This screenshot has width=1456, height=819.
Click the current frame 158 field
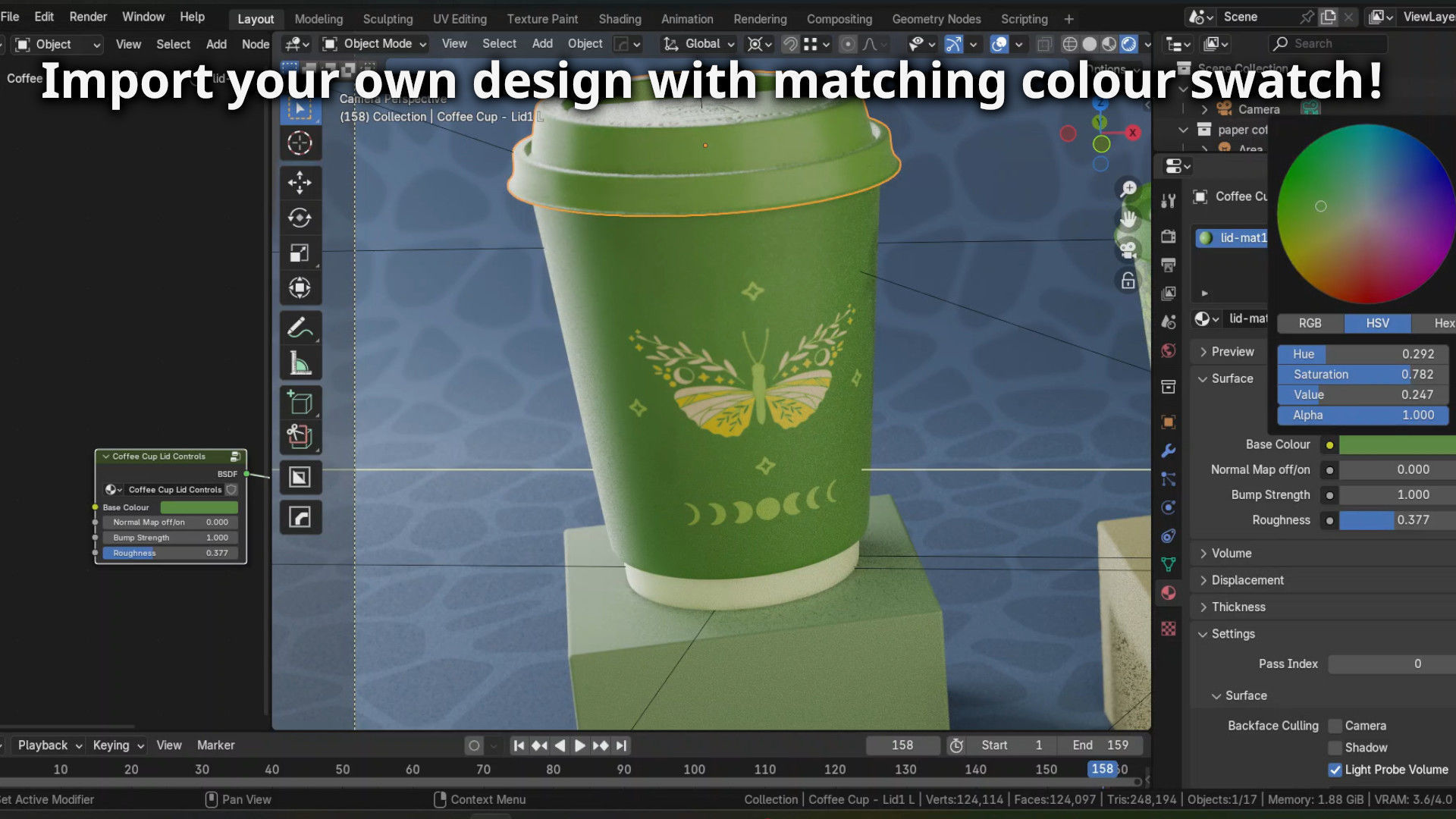[902, 745]
